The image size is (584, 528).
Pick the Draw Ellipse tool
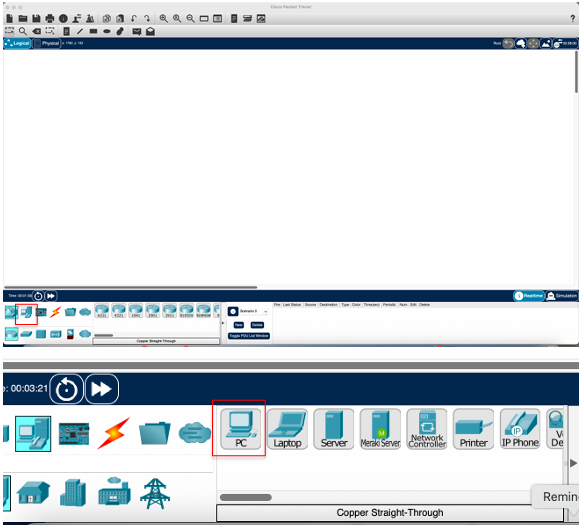point(107,31)
